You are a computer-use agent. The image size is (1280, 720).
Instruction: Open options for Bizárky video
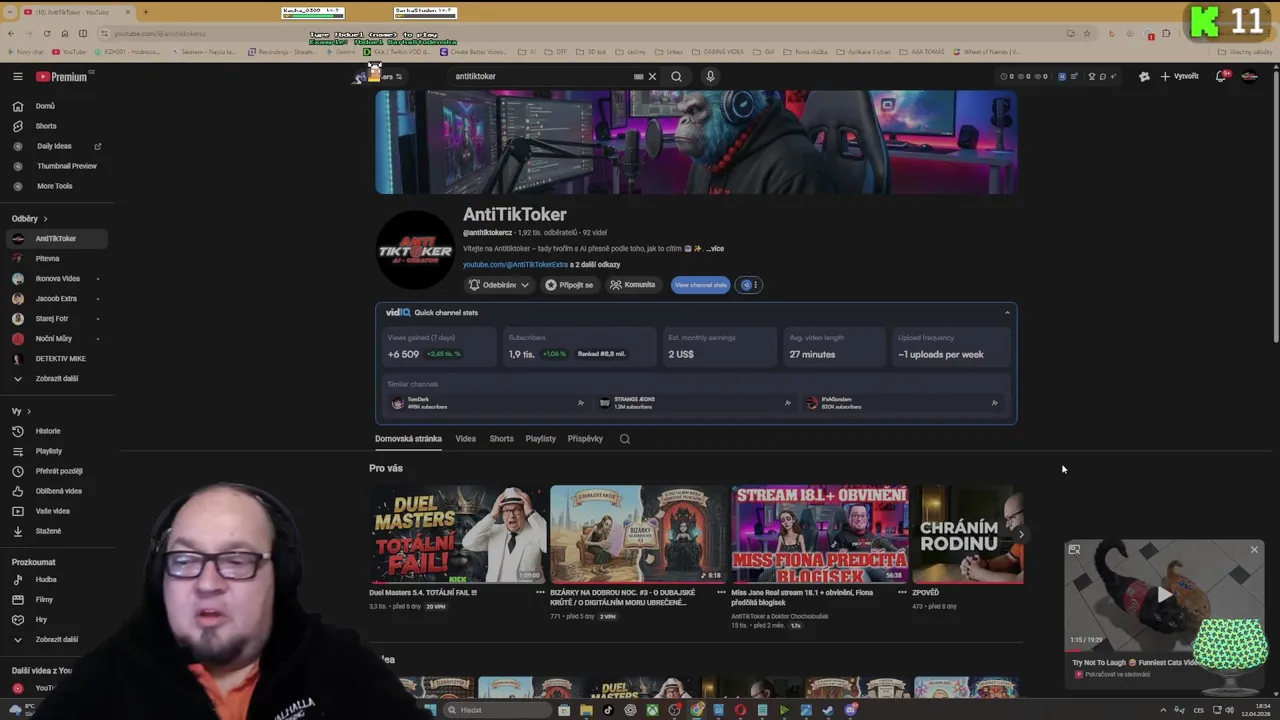coord(721,592)
